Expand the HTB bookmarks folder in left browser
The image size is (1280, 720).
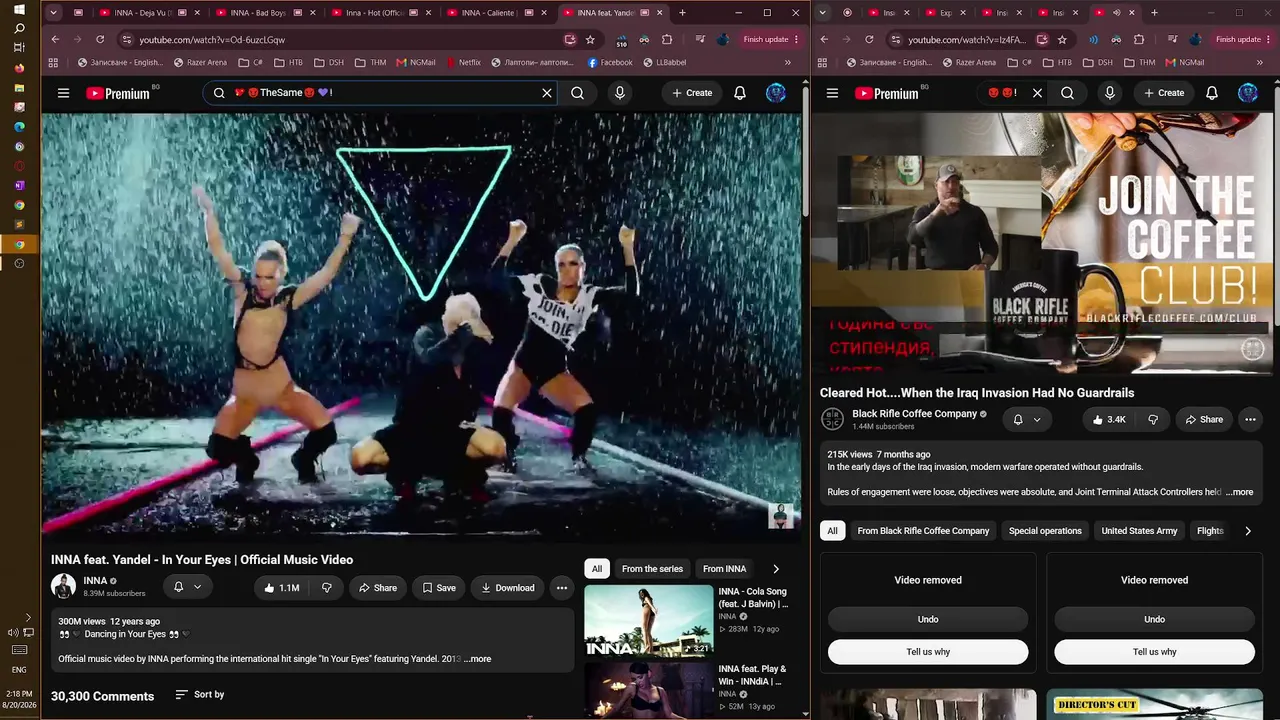(x=288, y=62)
